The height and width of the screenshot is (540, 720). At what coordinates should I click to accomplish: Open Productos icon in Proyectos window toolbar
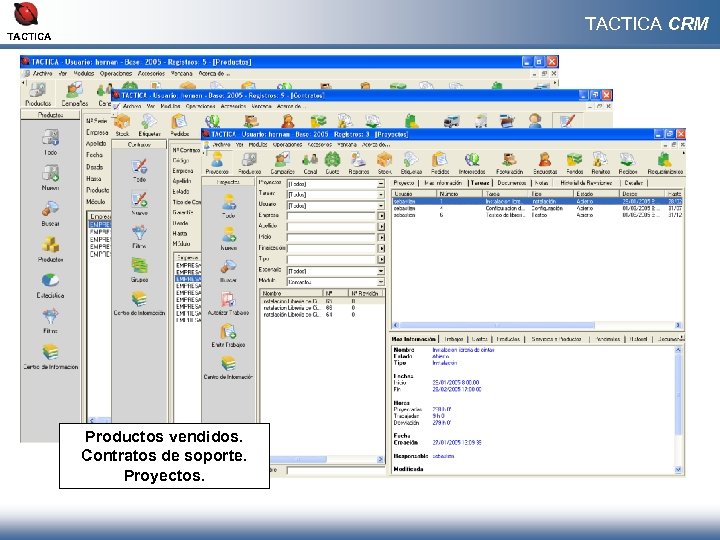tap(249, 163)
